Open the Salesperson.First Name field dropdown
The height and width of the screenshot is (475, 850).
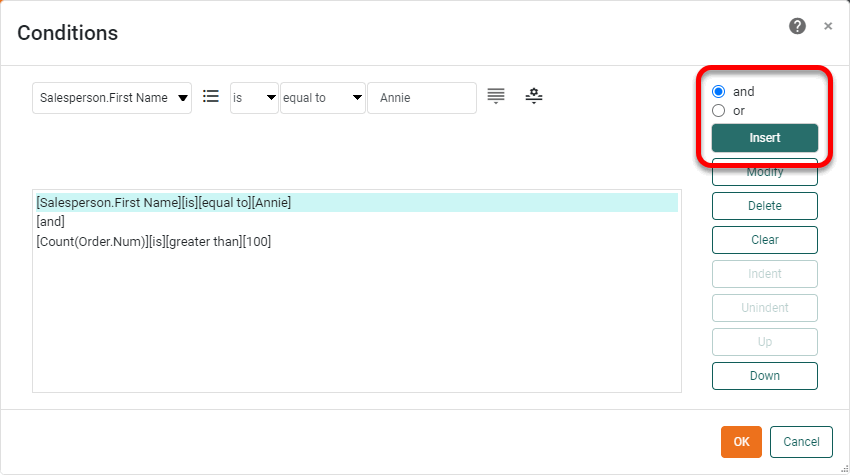(x=112, y=98)
